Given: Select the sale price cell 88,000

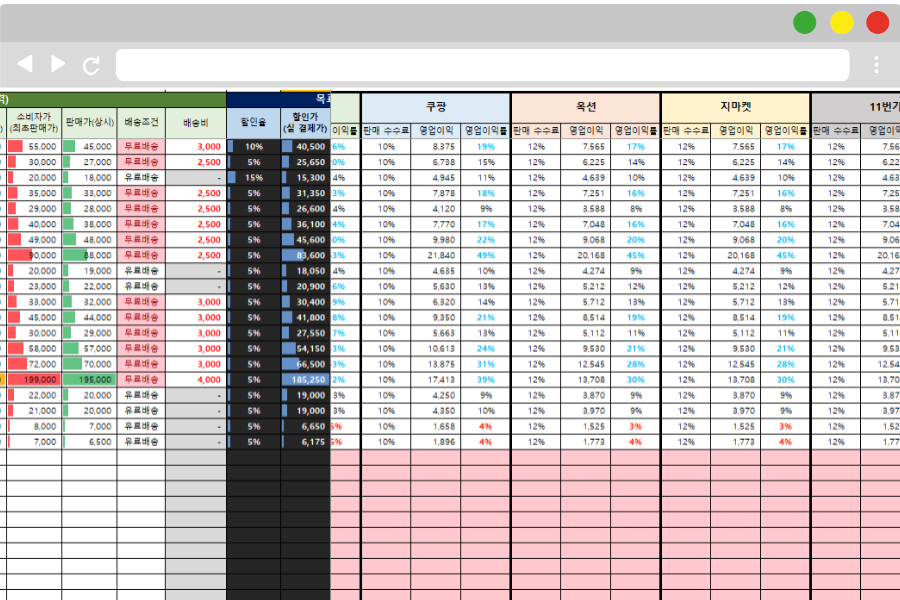Looking at the screenshot, I should point(90,255).
